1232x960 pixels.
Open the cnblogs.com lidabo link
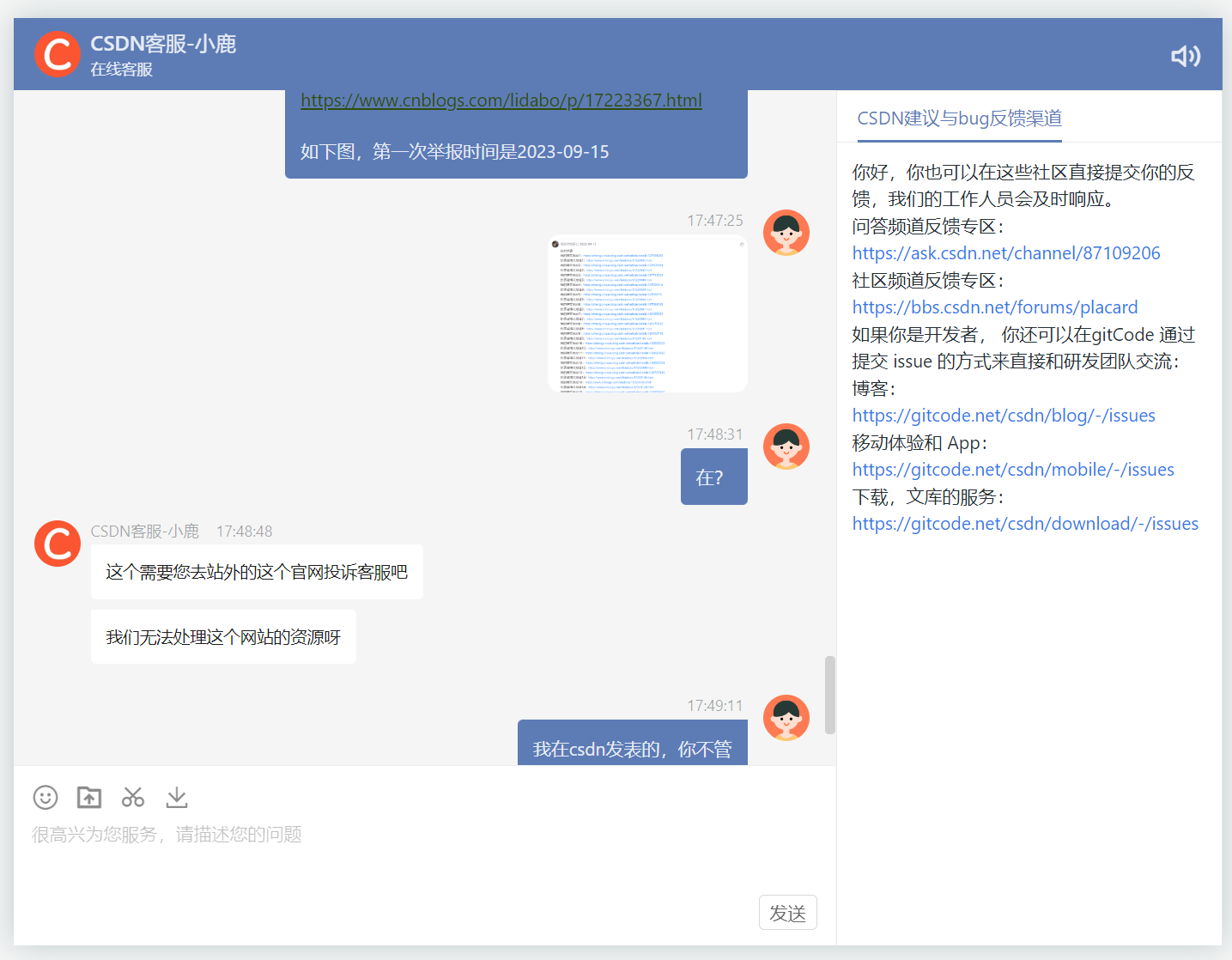coord(501,100)
